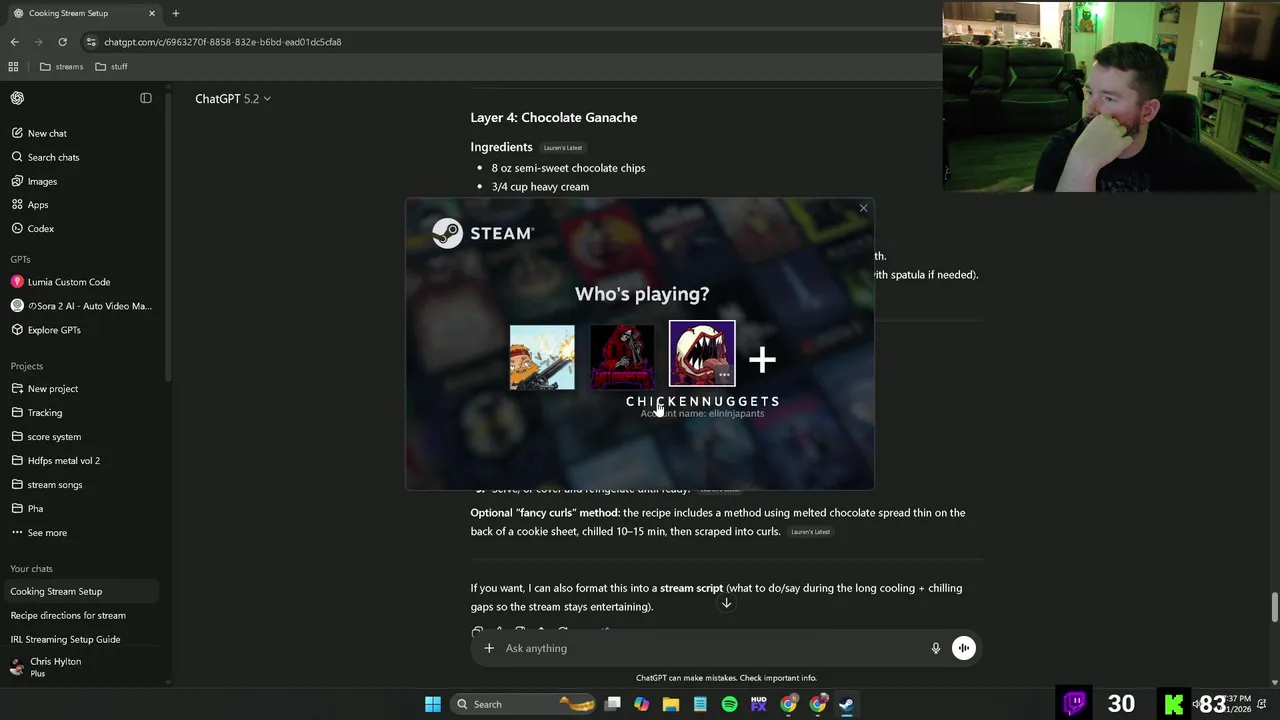Close the Cooking Stream Setup tab
Viewport: 1280px width, 720px height.
click(x=152, y=13)
